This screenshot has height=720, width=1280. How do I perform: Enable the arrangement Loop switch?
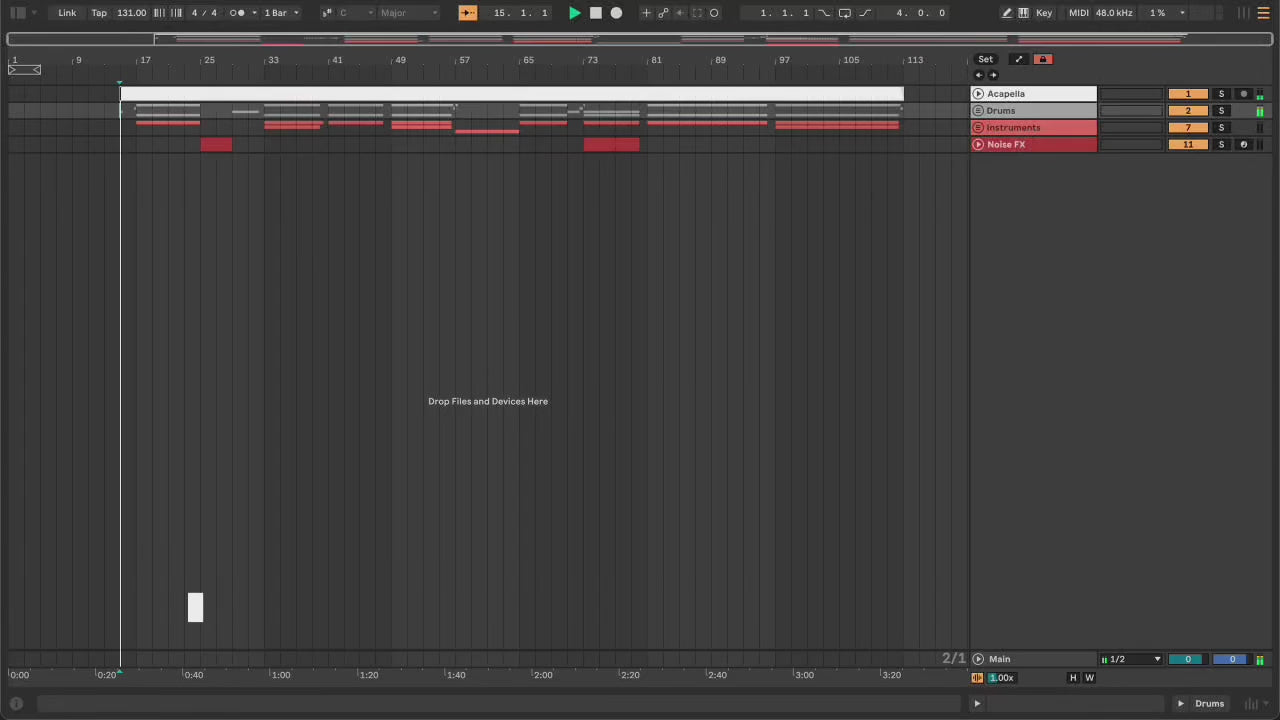coord(844,13)
